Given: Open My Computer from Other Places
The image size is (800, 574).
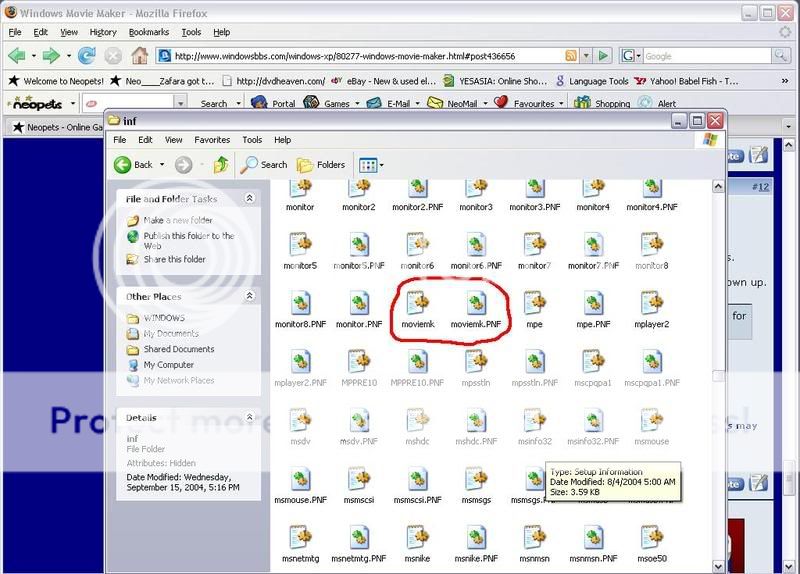Looking at the screenshot, I should (x=168, y=365).
